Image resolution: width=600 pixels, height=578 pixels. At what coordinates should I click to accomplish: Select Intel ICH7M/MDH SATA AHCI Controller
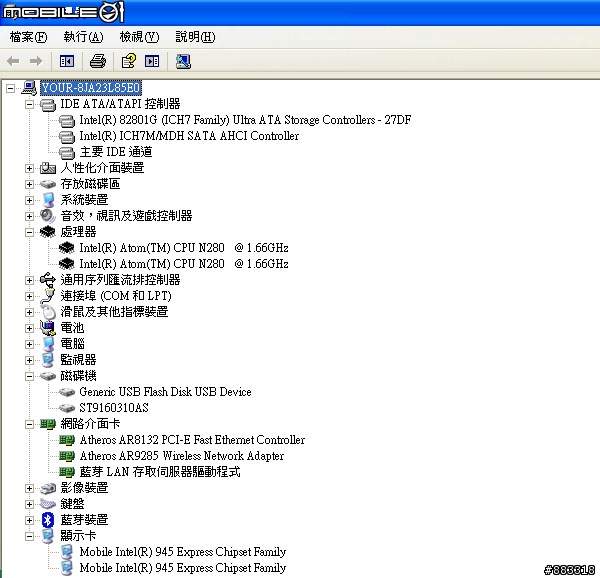(189, 136)
